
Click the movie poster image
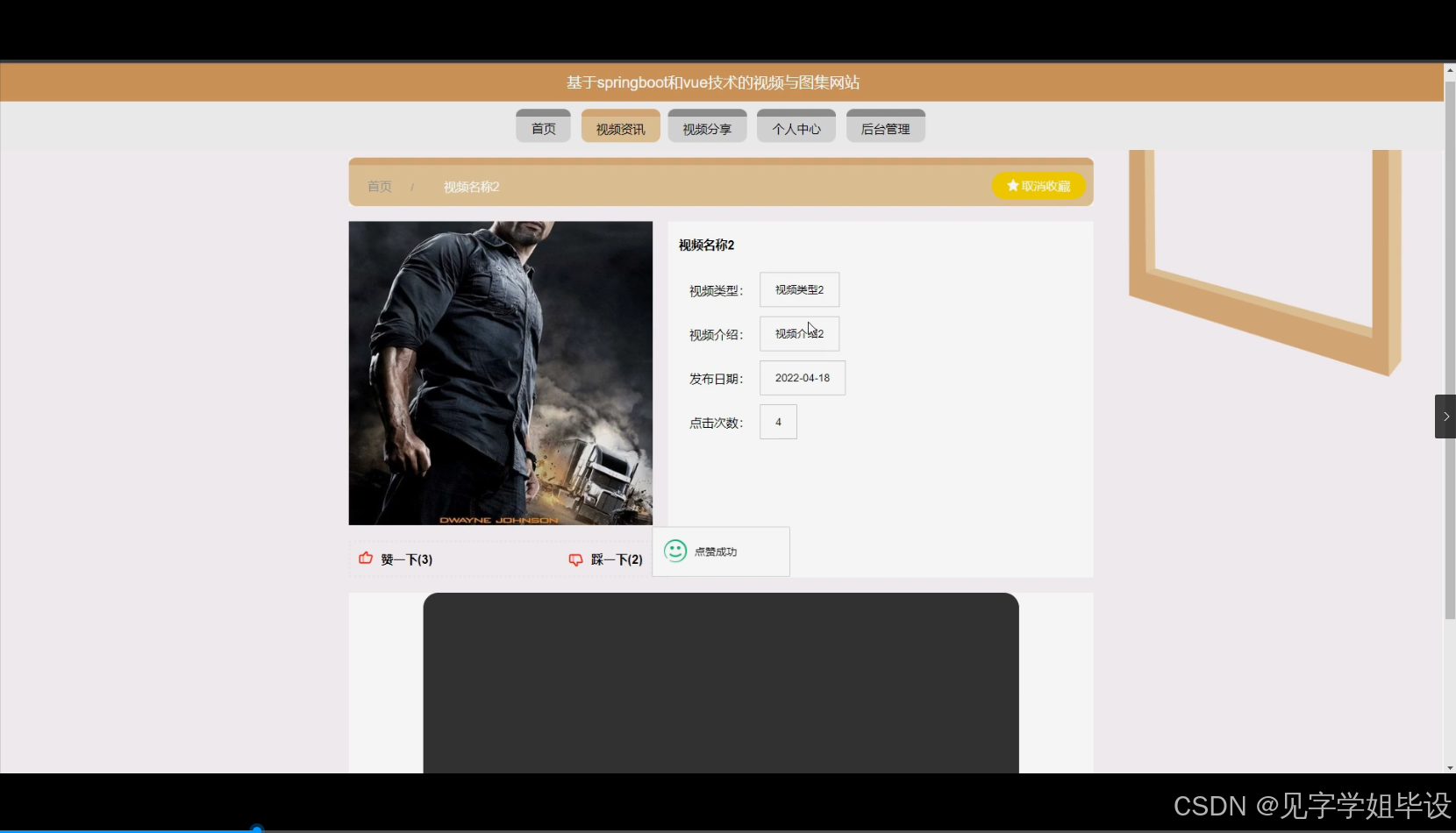501,373
